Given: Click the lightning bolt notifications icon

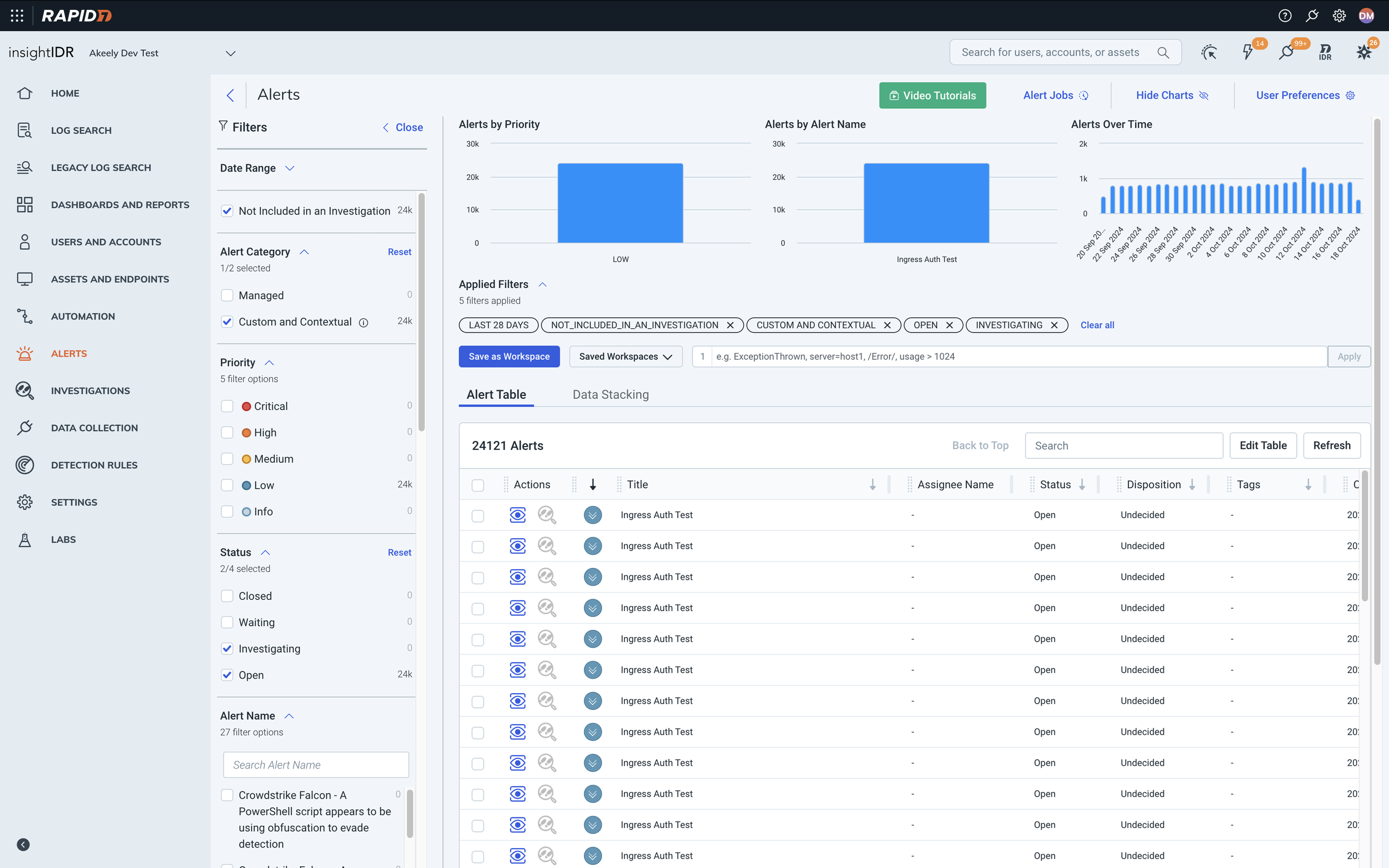Looking at the screenshot, I should (x=1247, y=52).
